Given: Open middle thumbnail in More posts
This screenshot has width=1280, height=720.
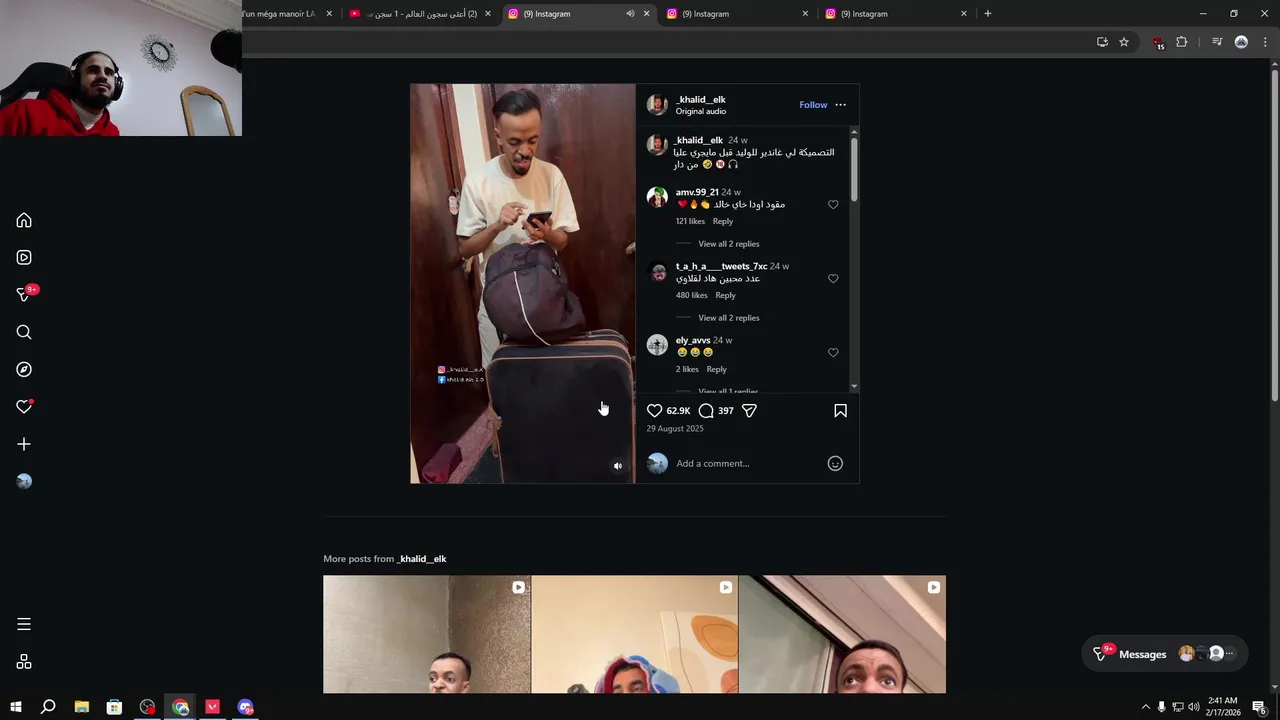Looking at the screenshot, I should pos(634,634).
